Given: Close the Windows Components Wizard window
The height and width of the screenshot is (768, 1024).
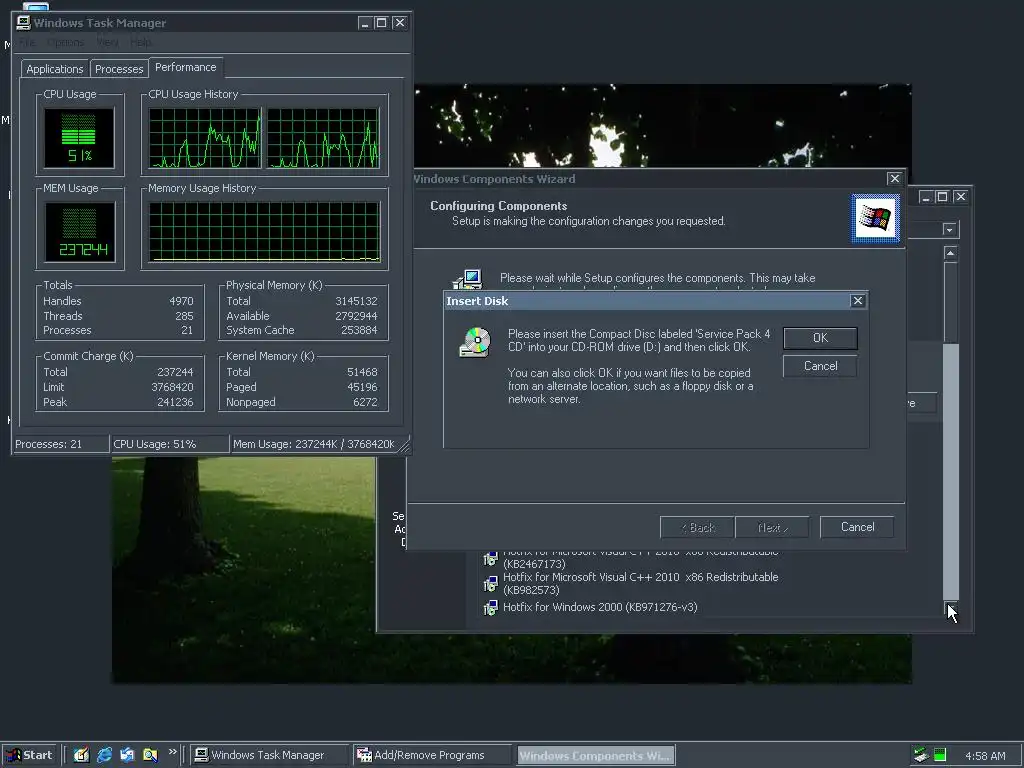Looking at the screenshot, I should pyautogui.click(x=895, y=178).
